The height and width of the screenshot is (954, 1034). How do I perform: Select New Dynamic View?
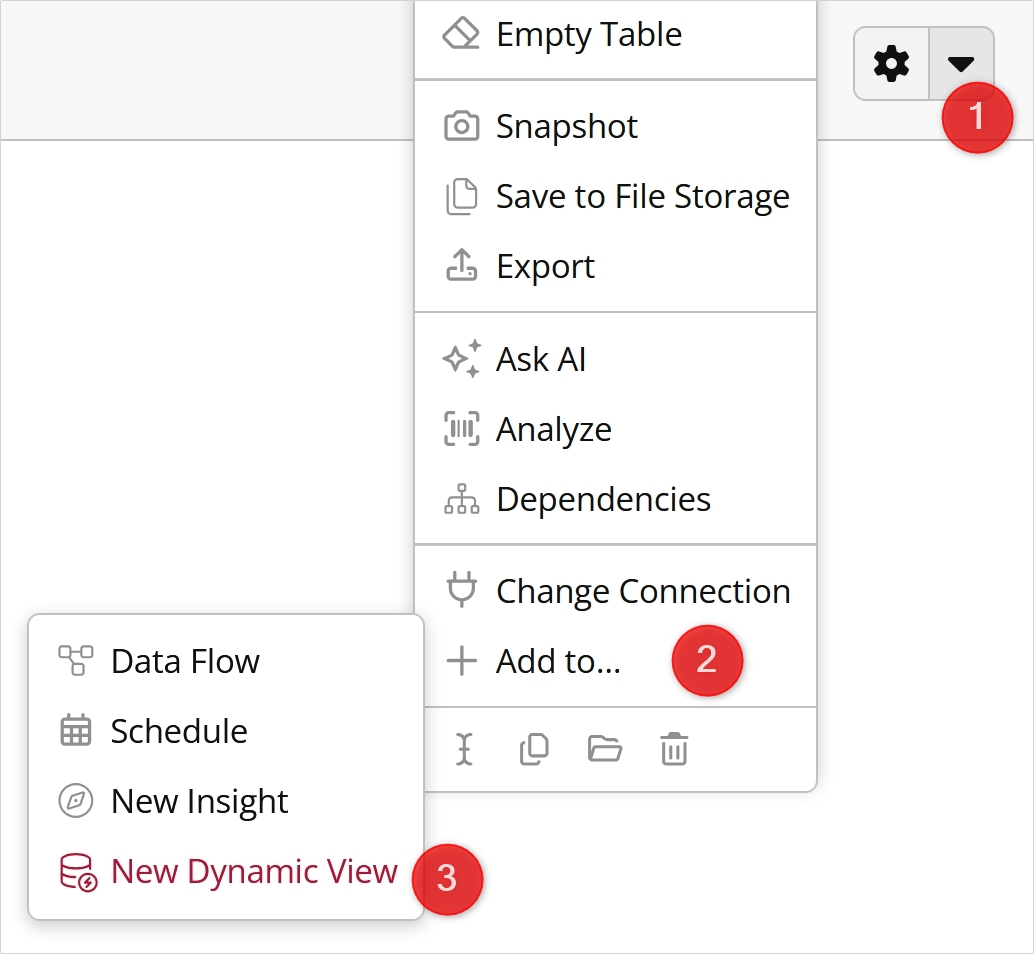(x=226, y=872)
